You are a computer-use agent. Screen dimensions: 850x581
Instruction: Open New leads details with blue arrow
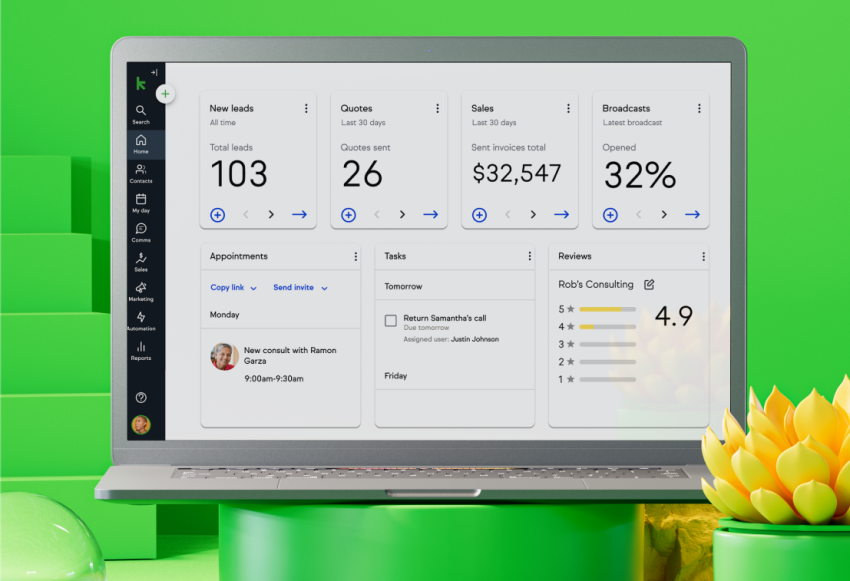tap(299, 215)
